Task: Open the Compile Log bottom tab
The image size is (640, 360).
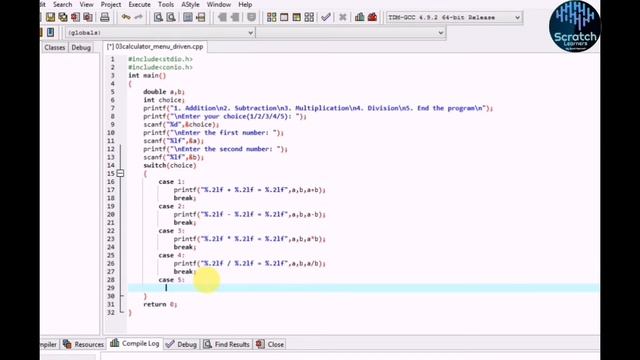Action: point(135,344)
